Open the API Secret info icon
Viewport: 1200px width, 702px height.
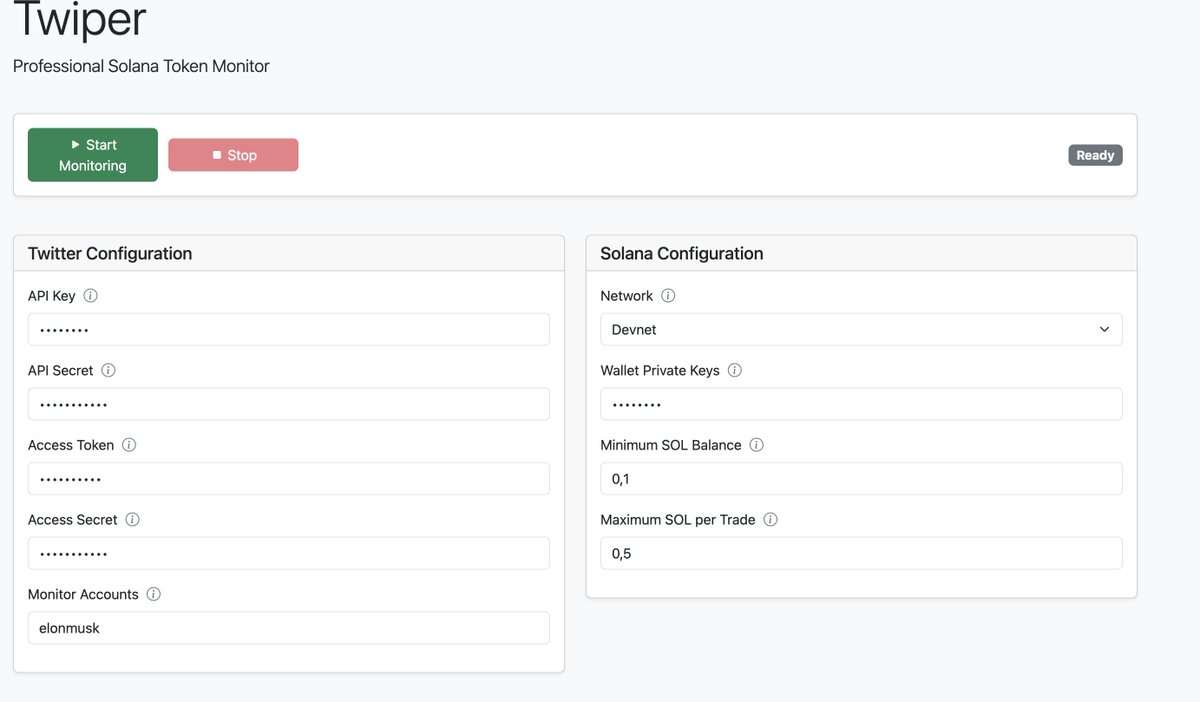tap(109, 370)
